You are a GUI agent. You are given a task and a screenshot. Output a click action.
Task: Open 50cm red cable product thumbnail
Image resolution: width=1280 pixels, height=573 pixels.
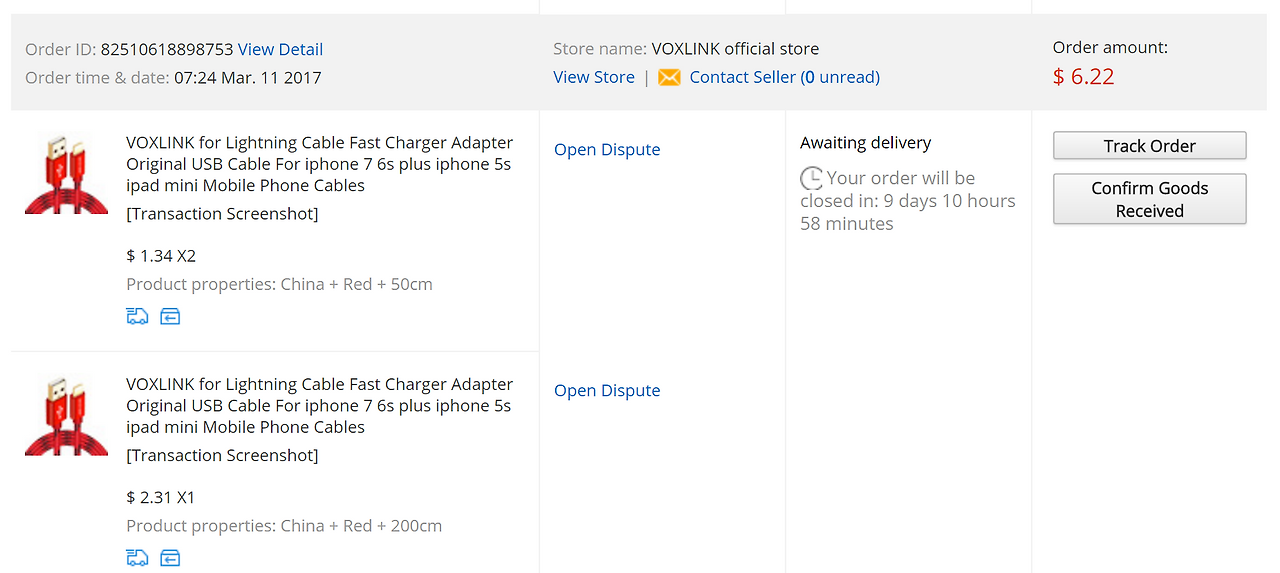[x=66, y=173]
